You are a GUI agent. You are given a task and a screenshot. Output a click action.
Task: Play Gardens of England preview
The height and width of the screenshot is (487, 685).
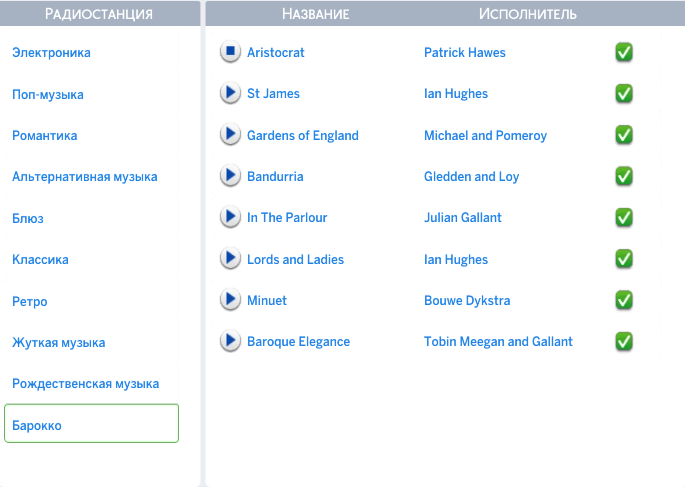click(230, 135)
